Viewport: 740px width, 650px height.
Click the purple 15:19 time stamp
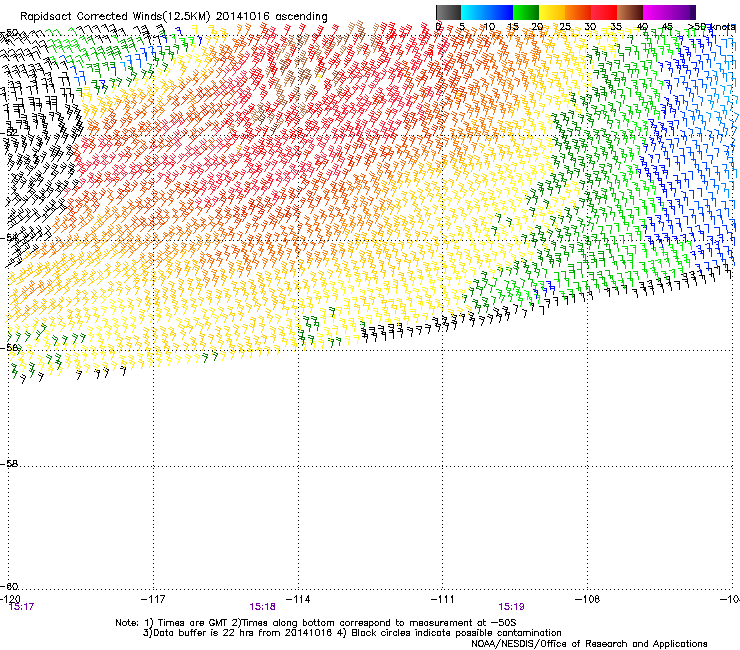coord(512,607)
